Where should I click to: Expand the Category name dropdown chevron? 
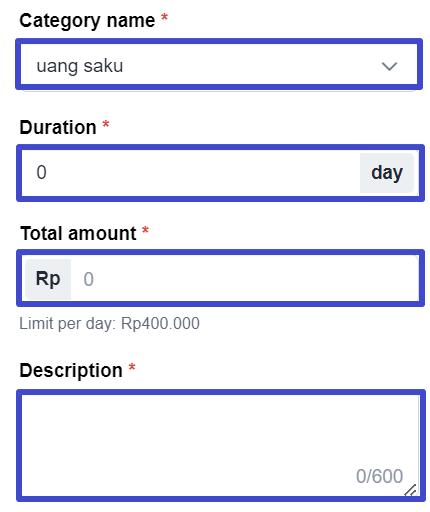click(x=389, y=66)
